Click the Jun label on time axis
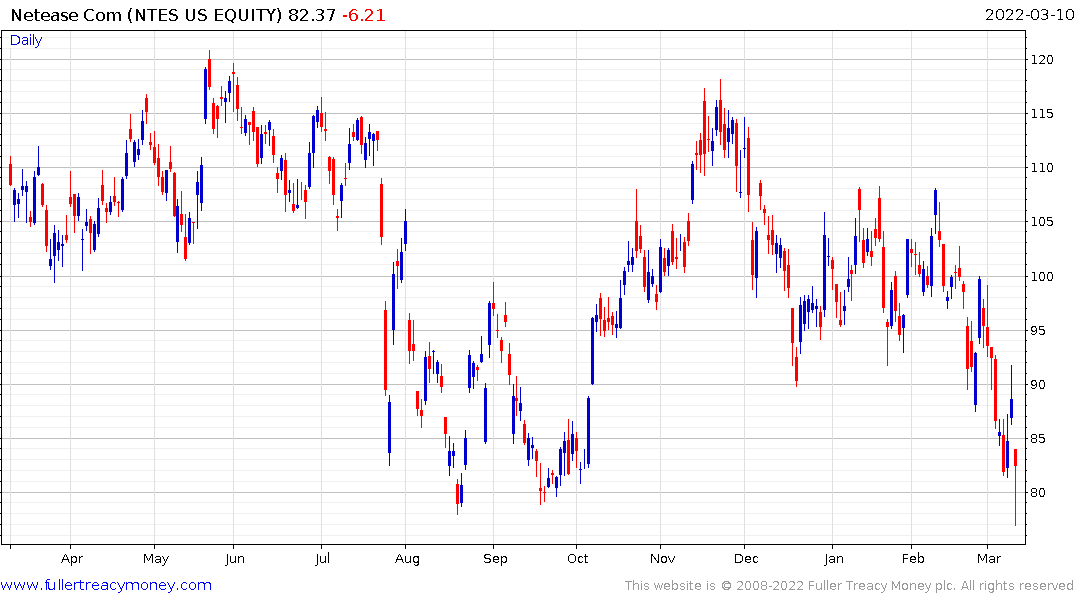Screen dimensions: 1075x600 234,559
